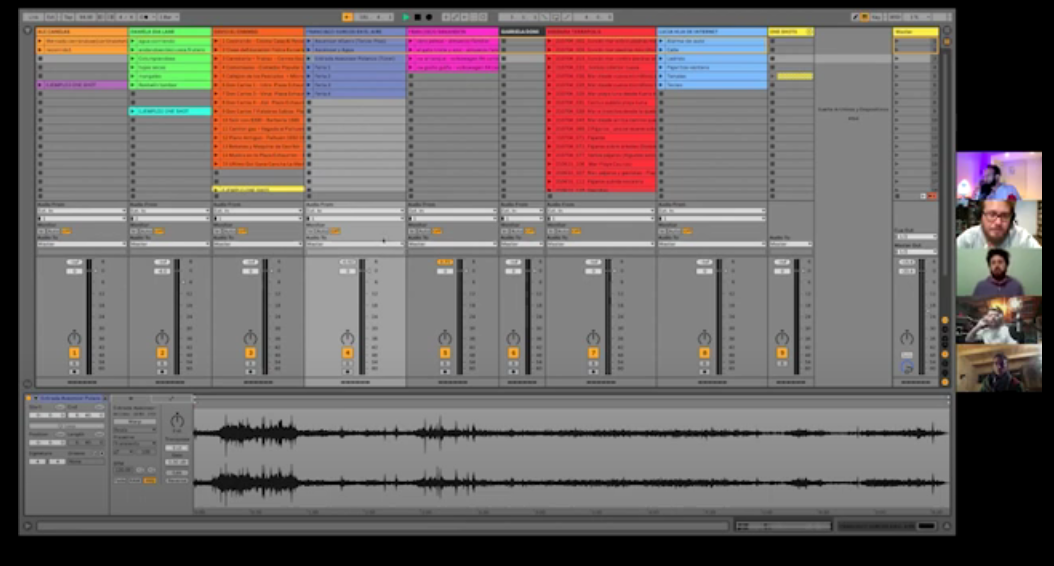This screenshot has width=1054, height=566.
Task: Open track 1 Audio From input type
Action: (x=81, y=211)
